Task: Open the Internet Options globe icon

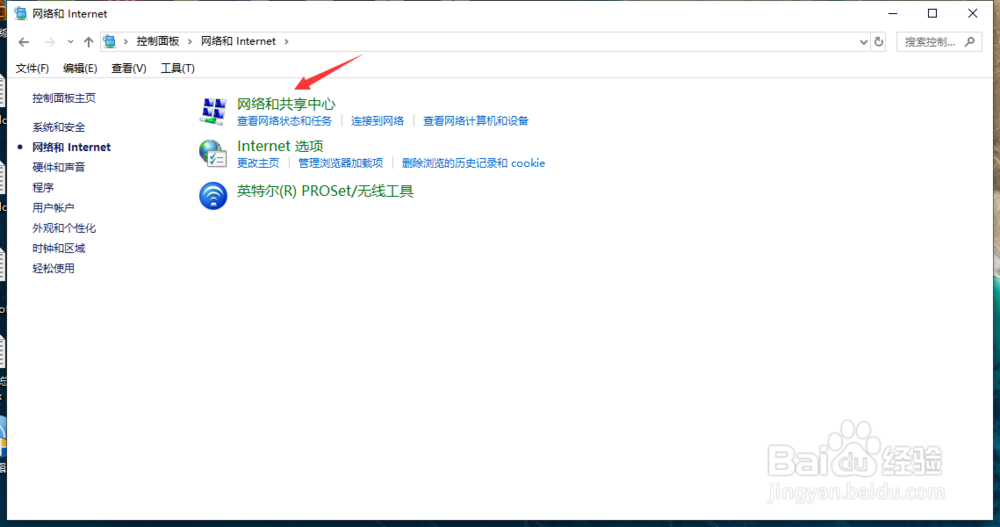Action: [x=213, y=153]
